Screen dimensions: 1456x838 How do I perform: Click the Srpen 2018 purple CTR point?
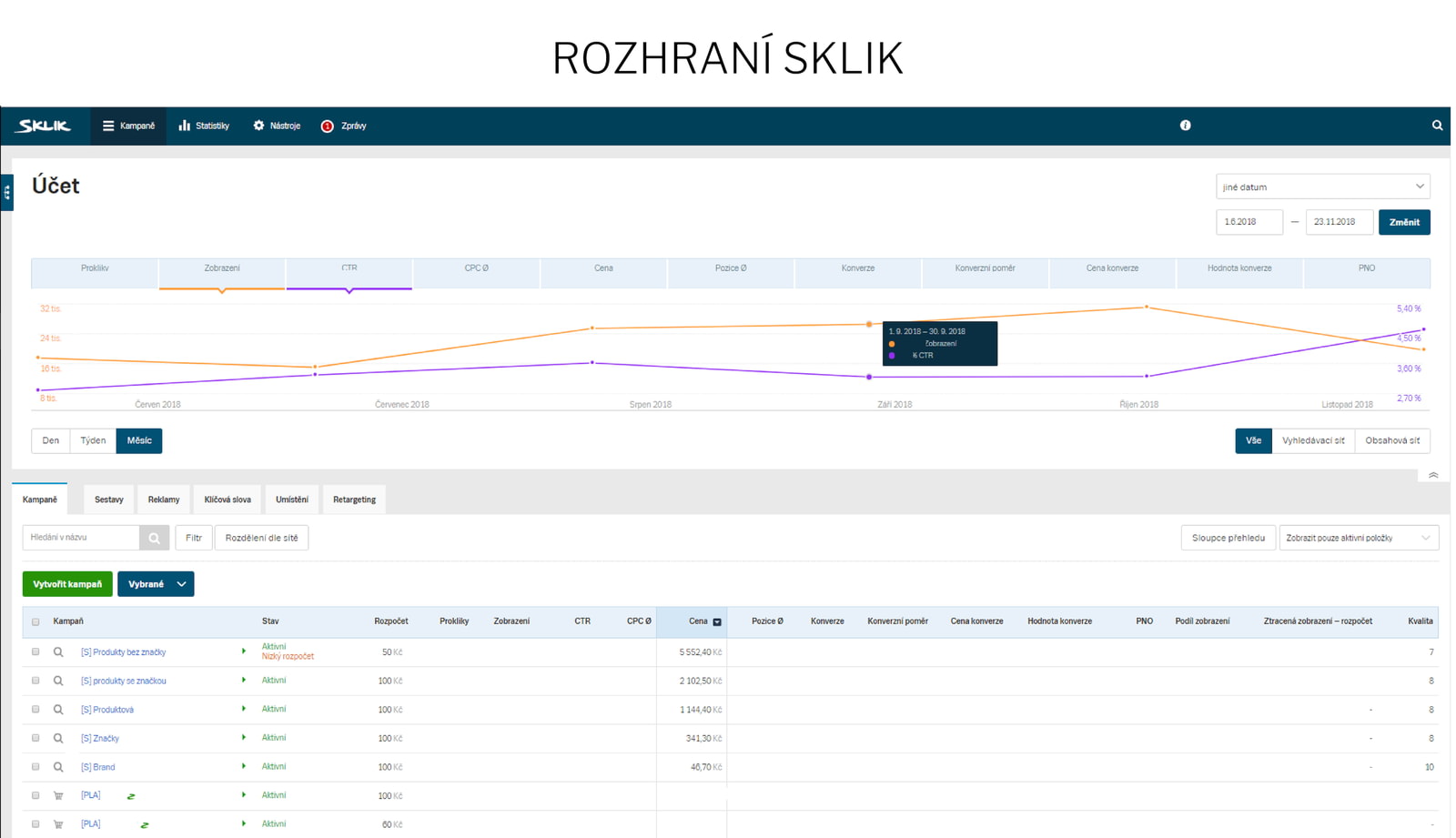click(592, 362)
